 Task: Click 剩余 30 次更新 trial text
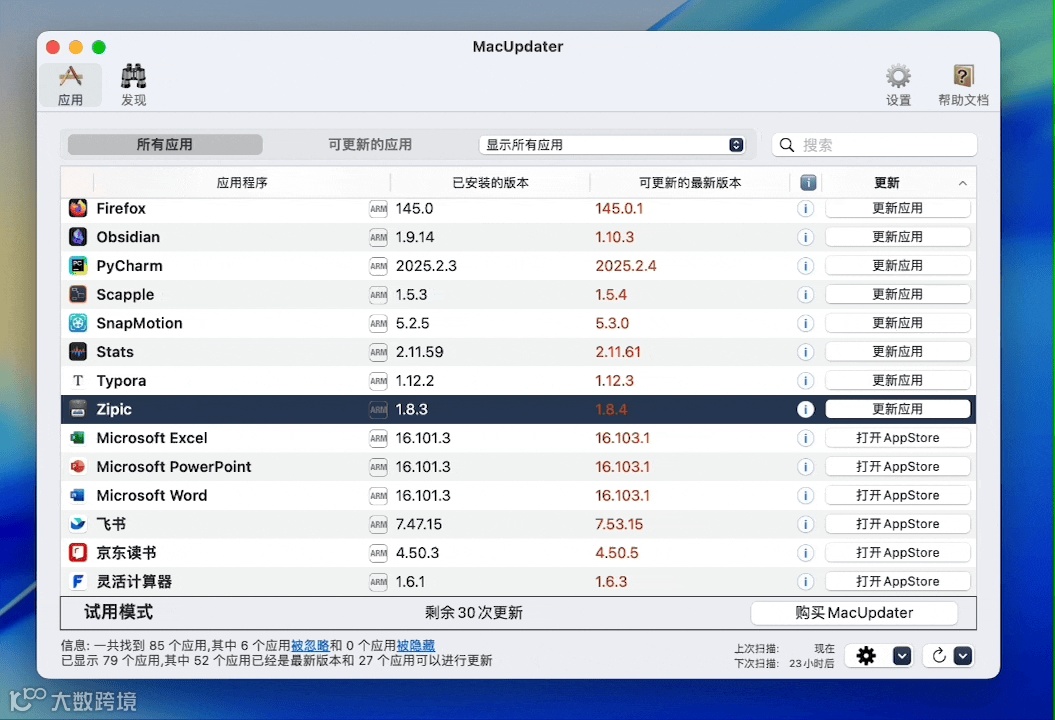(474, 613)
